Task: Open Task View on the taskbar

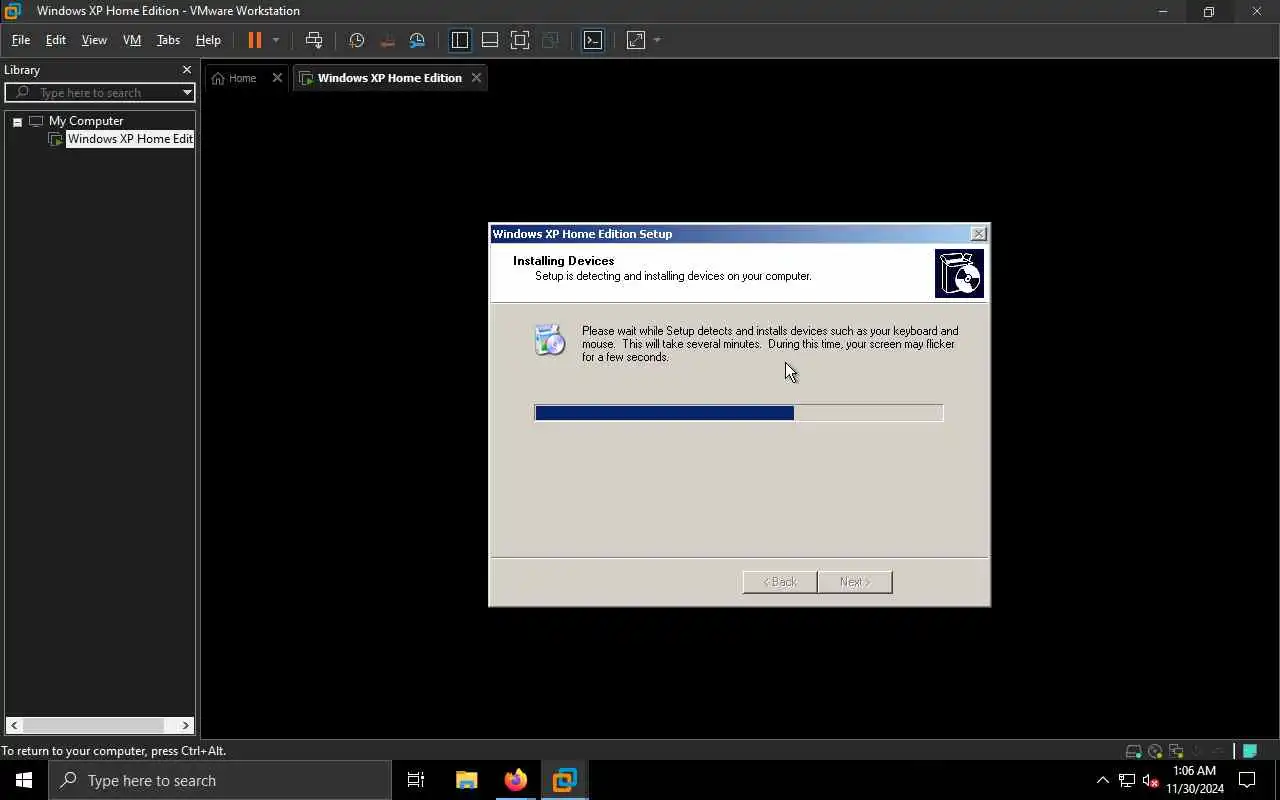Action: [416, 780]
